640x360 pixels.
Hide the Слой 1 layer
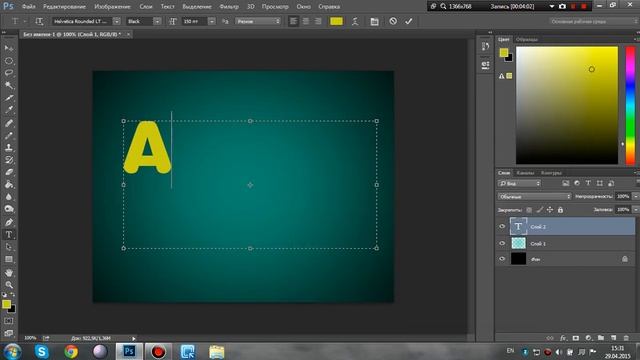[x=502, y=243]
